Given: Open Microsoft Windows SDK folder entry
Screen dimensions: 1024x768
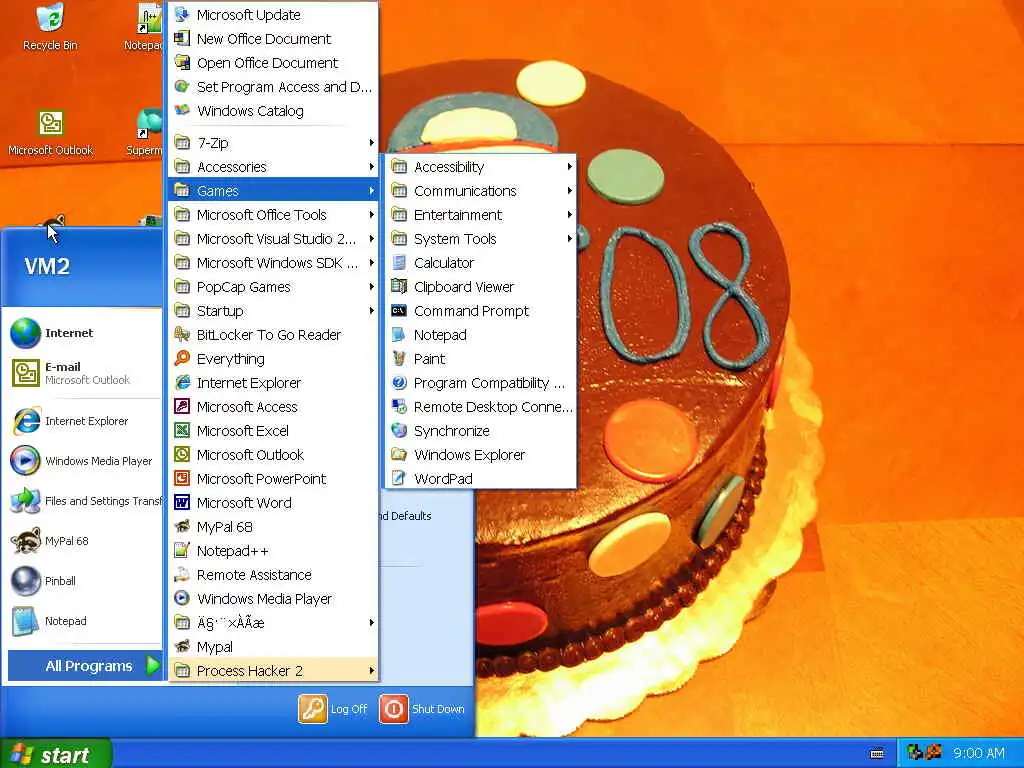Looking at the screenshot, I should coord(274,263).
